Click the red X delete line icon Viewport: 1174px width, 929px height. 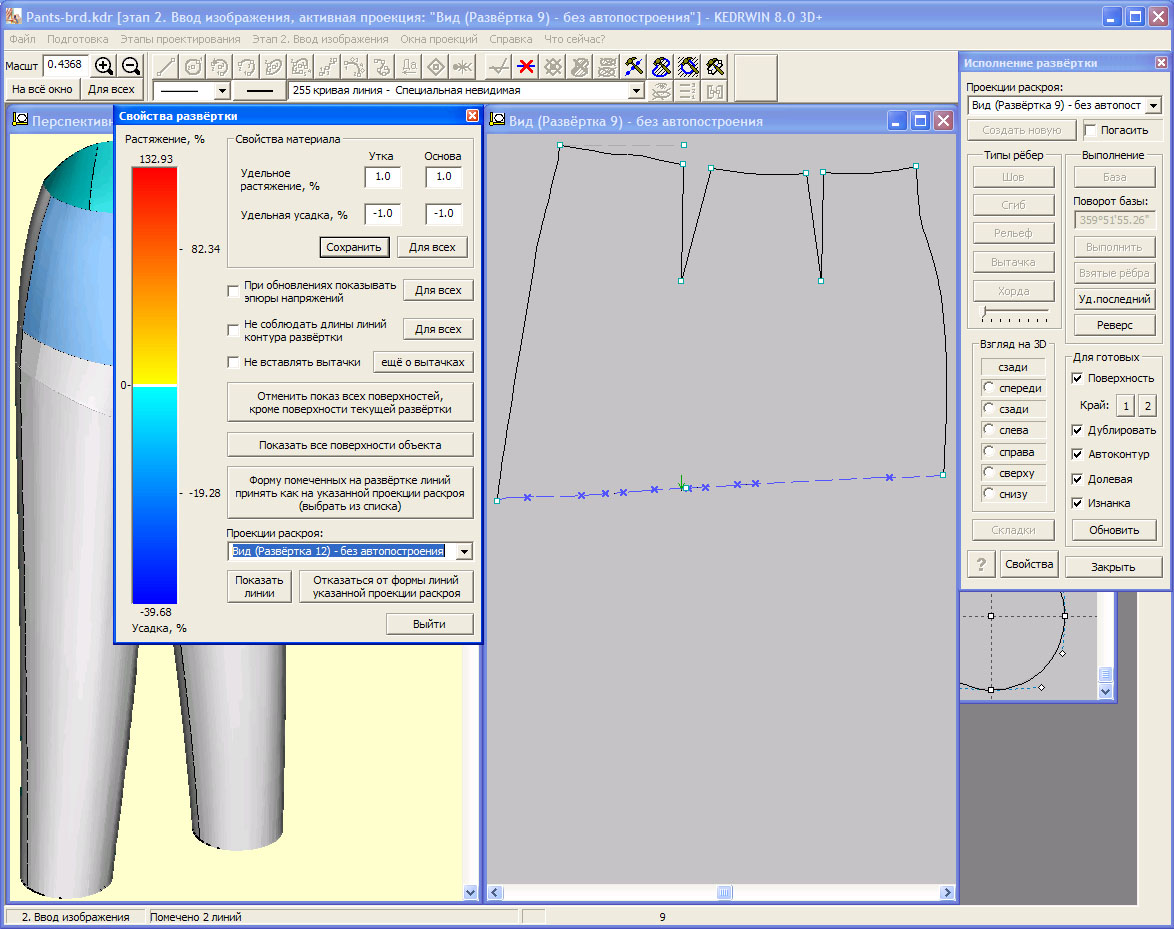pos(525,67)
